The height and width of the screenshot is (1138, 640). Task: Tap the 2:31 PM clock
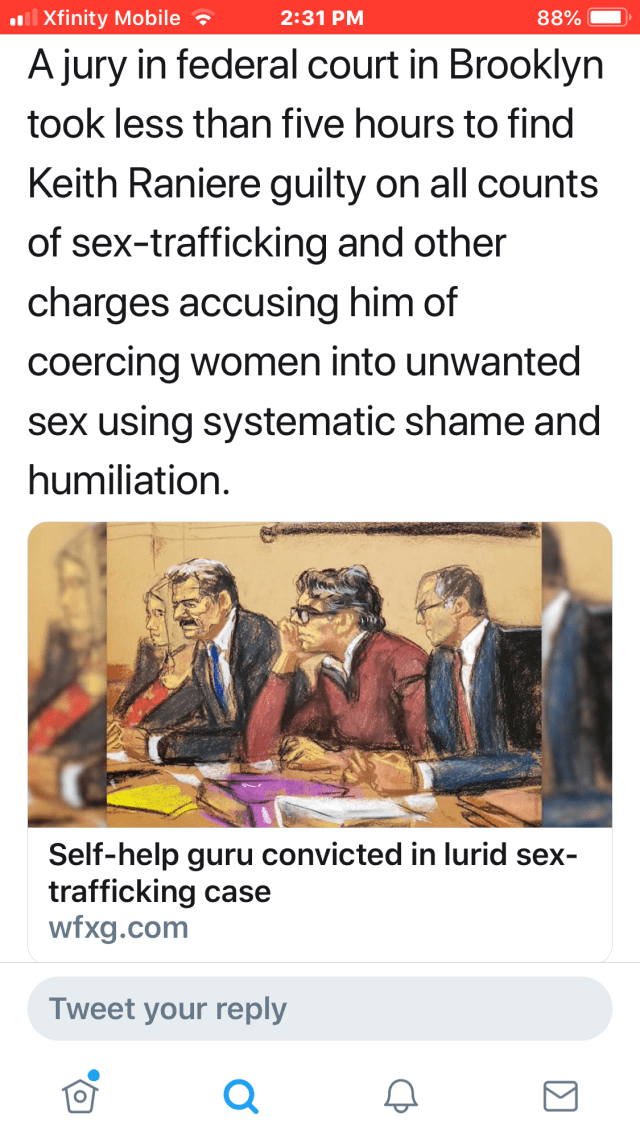point(321,18)
